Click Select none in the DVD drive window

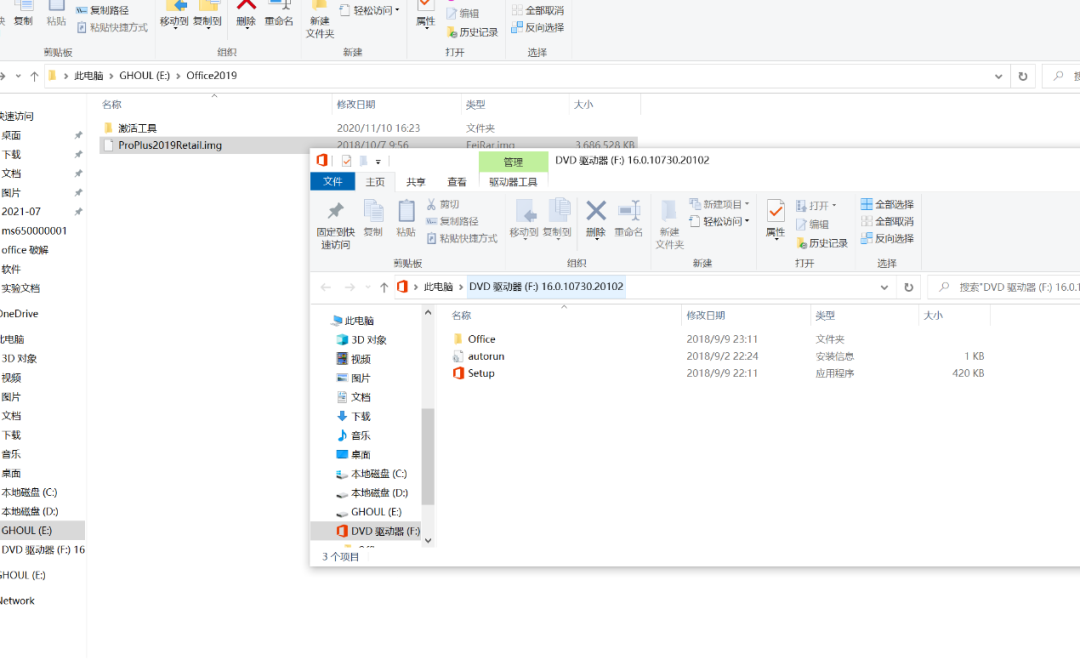(887, 221)
